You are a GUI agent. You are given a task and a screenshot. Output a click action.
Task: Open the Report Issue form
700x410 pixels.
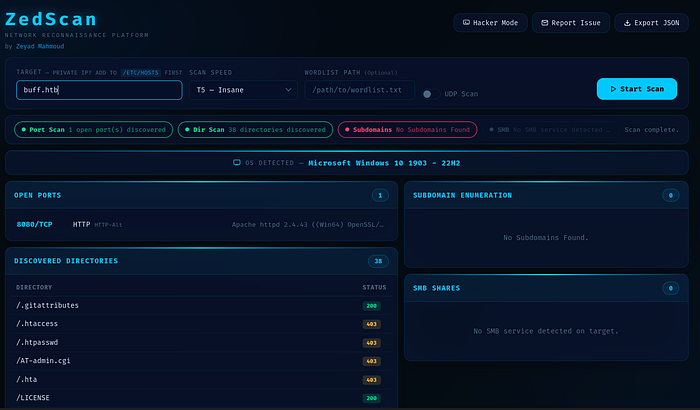pyautogui.click(x=571, y=23)
